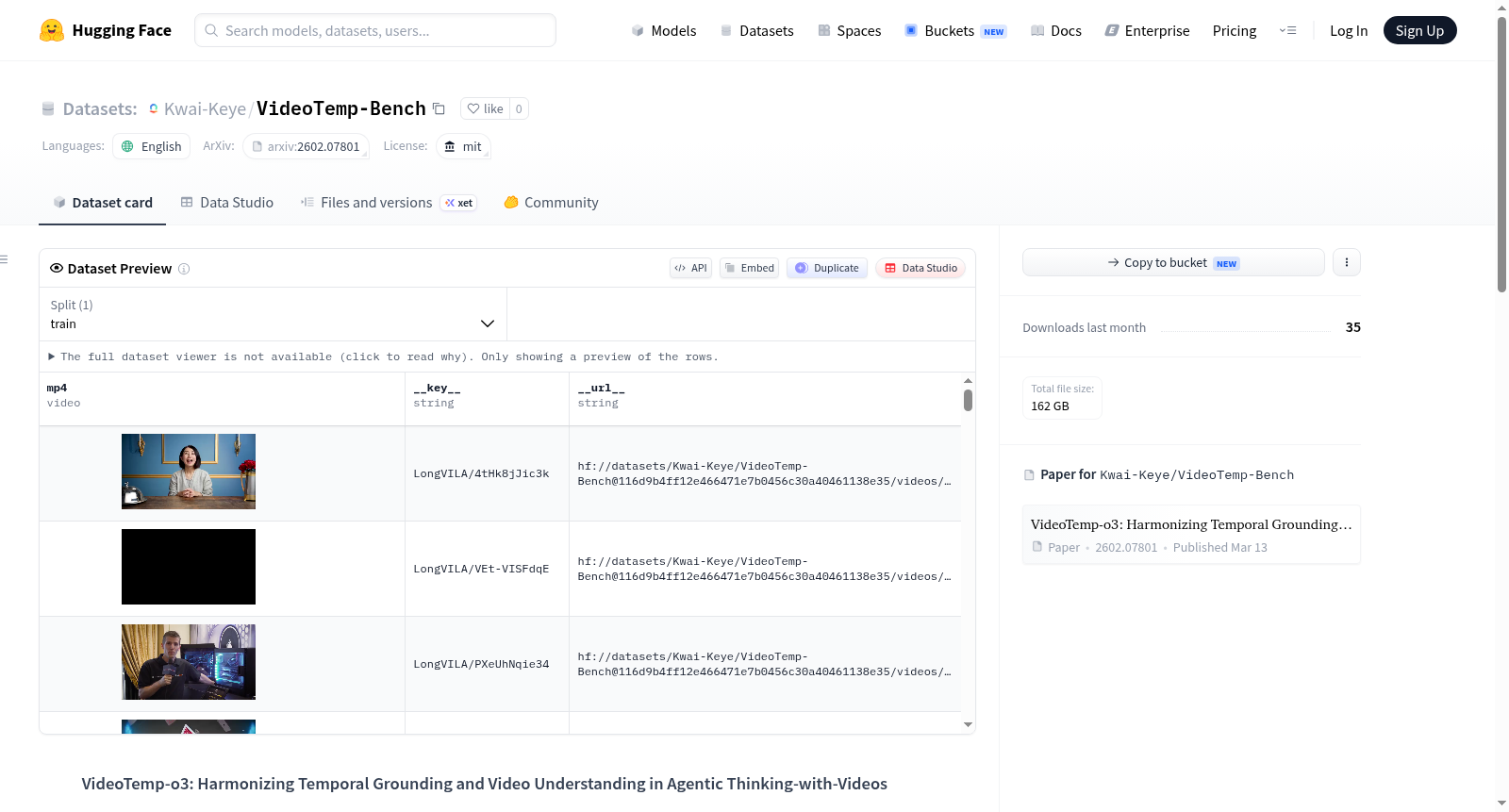Like the VideoTemp-Bench dataset

point(485,108)
